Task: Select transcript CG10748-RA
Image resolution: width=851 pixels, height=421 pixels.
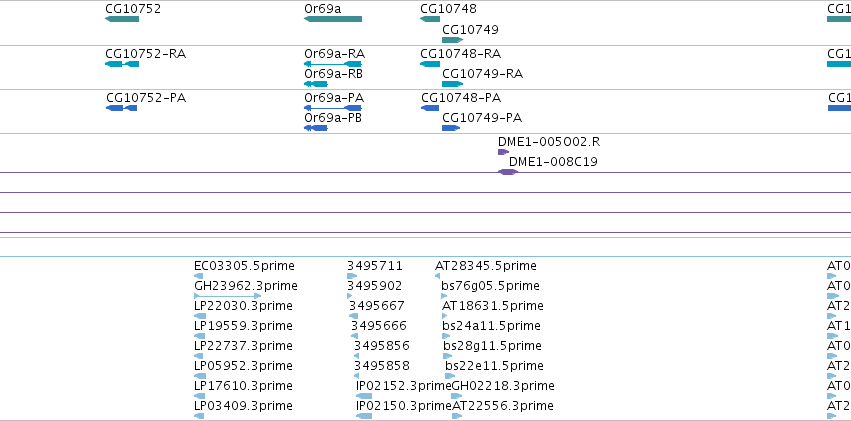Action: [x=430, y=64]
